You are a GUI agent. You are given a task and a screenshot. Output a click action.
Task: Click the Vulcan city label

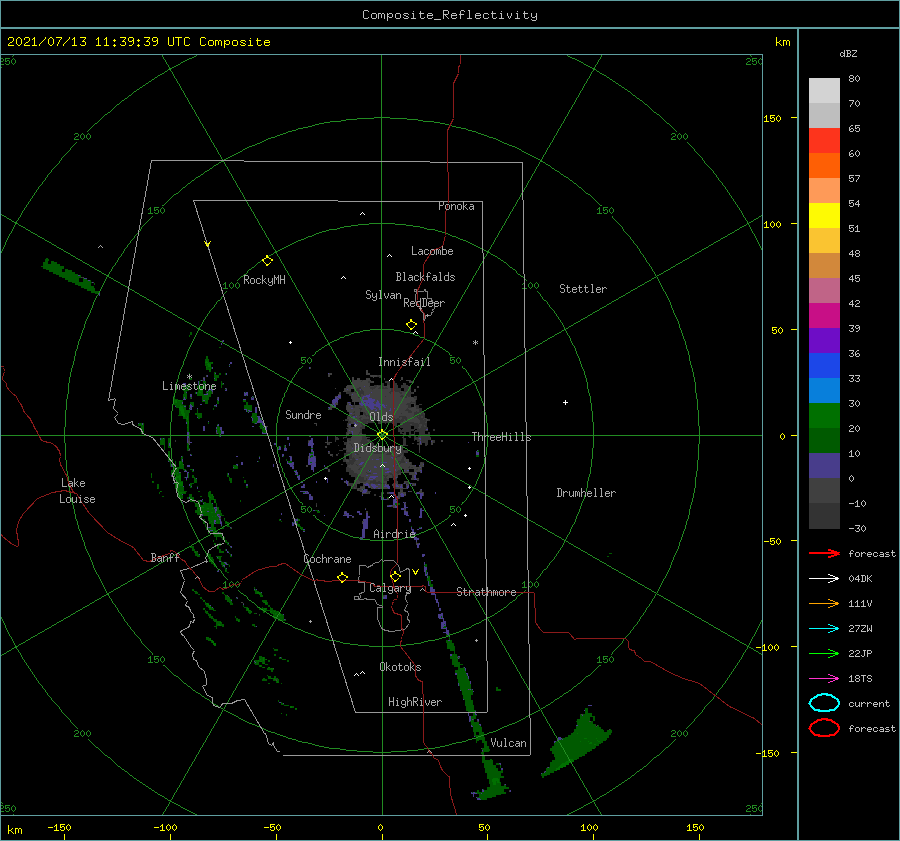(x=508, y=743)
